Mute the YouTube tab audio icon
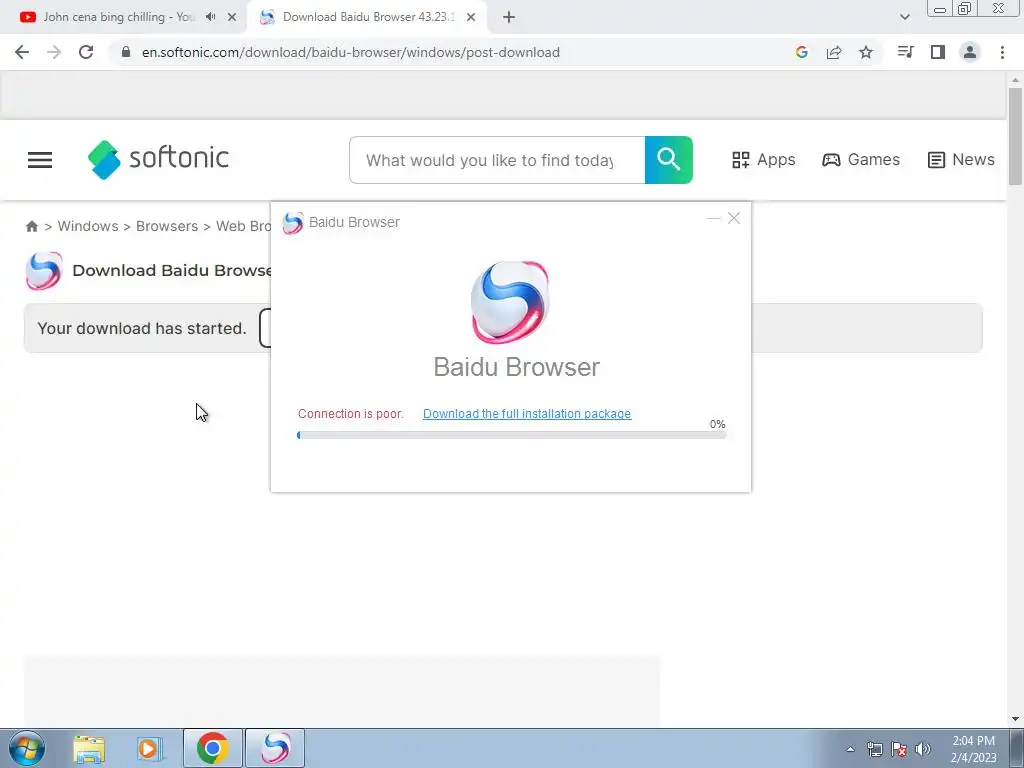The width and height of the screenshot is (1024, 768). 210,17
